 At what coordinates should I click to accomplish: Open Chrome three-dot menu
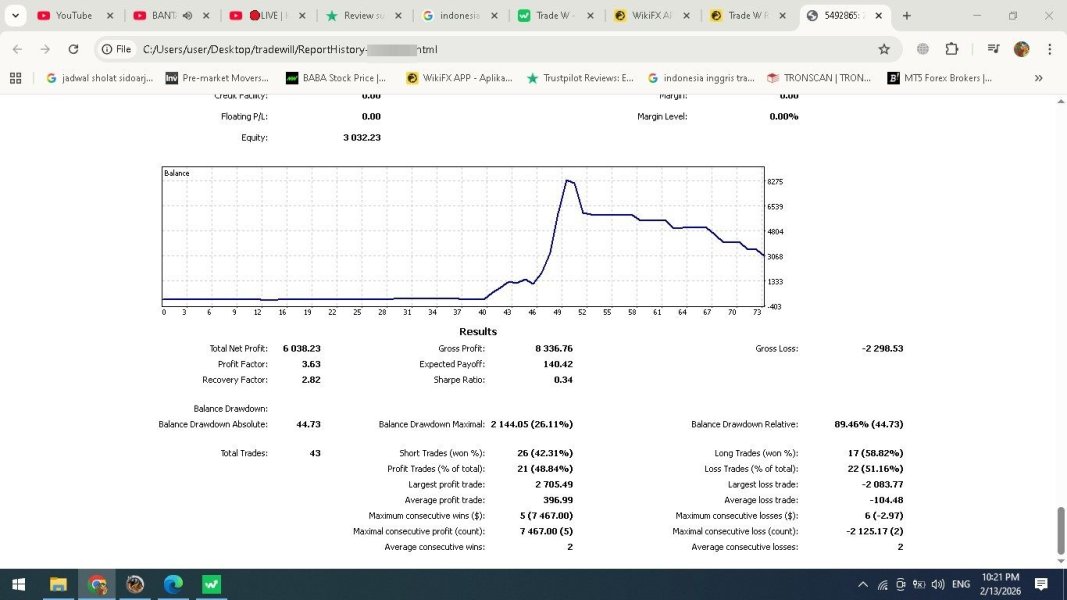(1049, 49)
